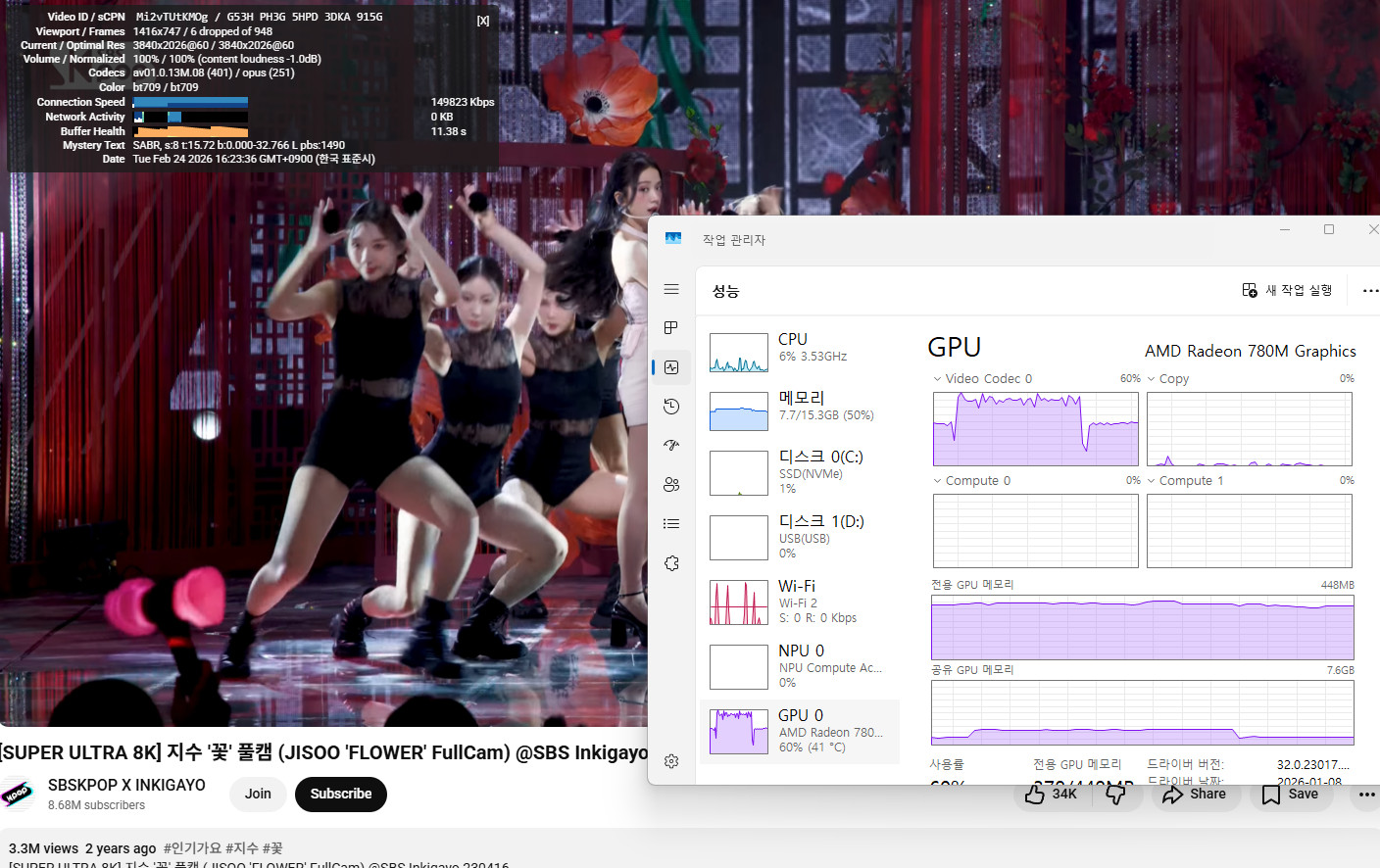Like the video with thumbs up
This screenshot has width=1380, height=868.
(1050, 794)
